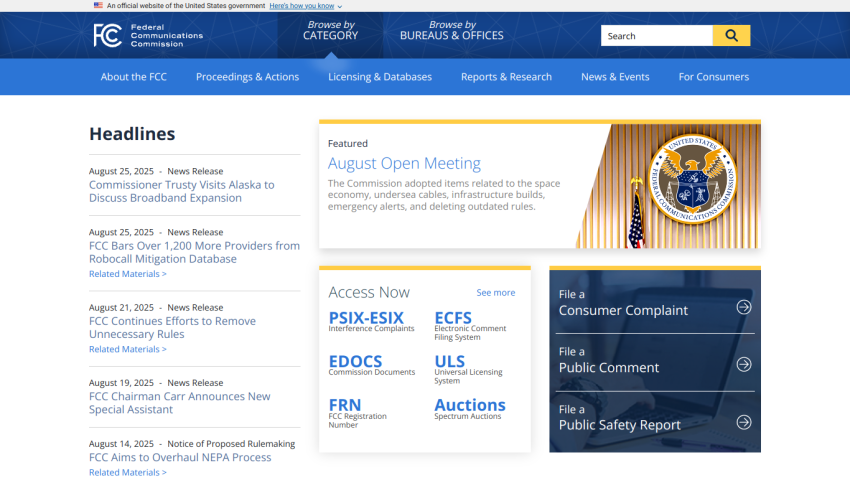
Task: Open Related Materials under NEPA Process headline
Action: click(x=127, y=473)
